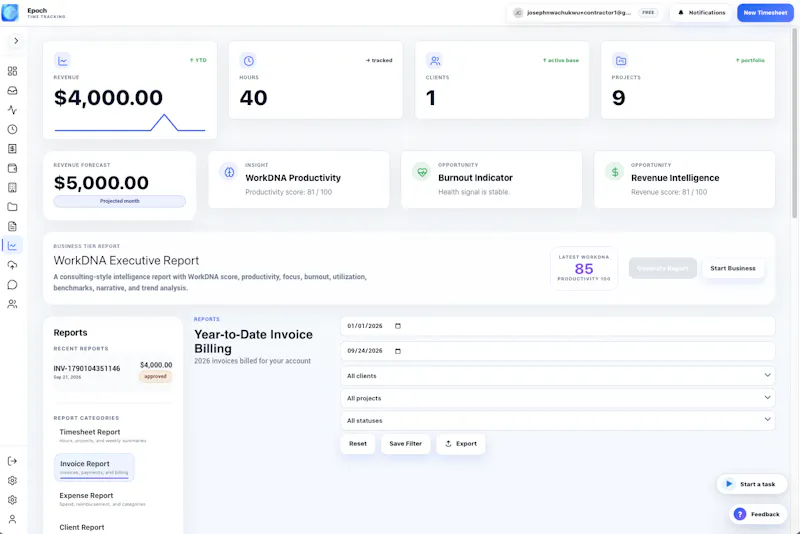
Task: Select the Expense Report category
Action: [x=102, y=499]
